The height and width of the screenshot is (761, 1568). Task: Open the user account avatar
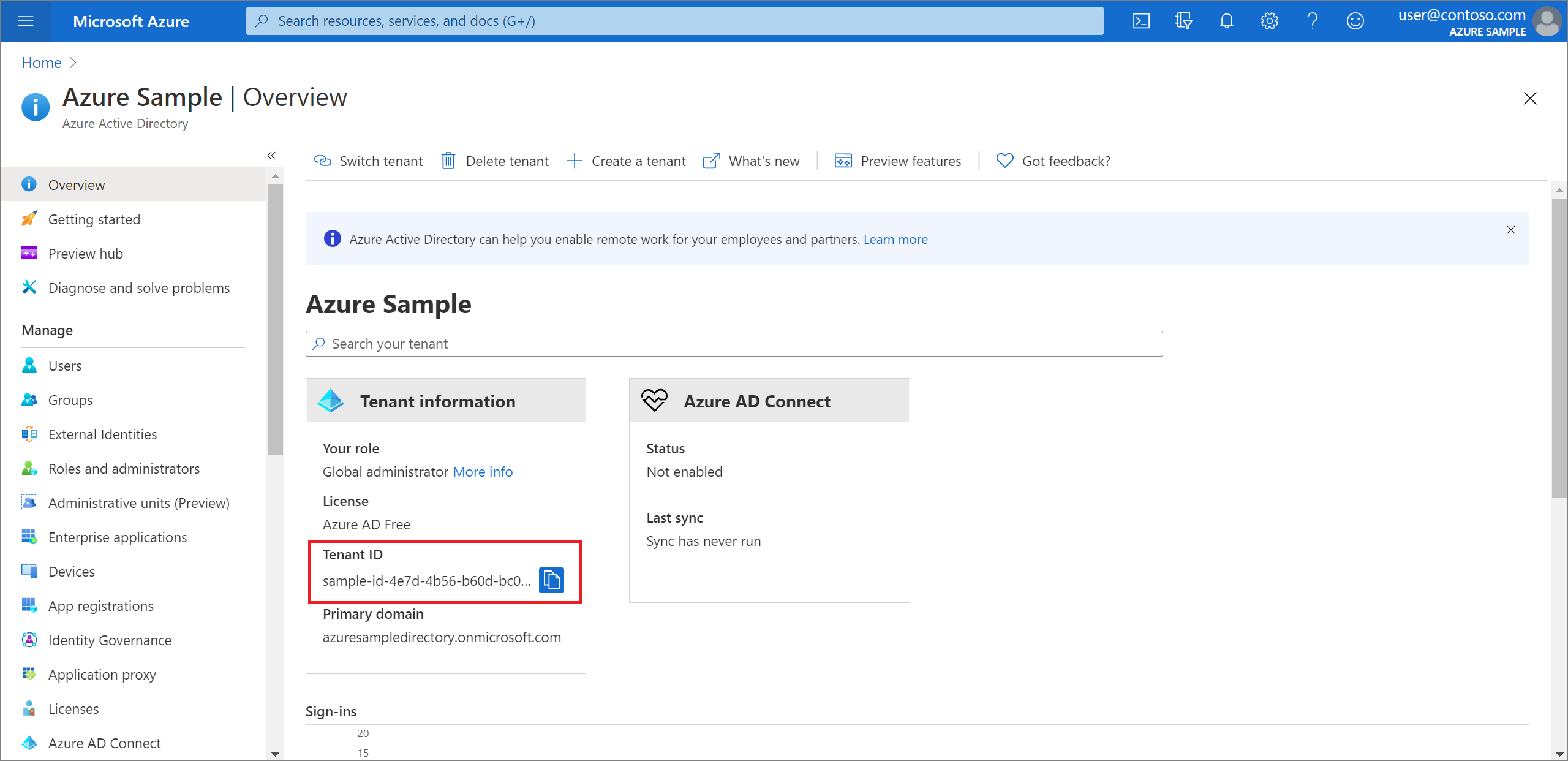click(x=1547, y=21)
